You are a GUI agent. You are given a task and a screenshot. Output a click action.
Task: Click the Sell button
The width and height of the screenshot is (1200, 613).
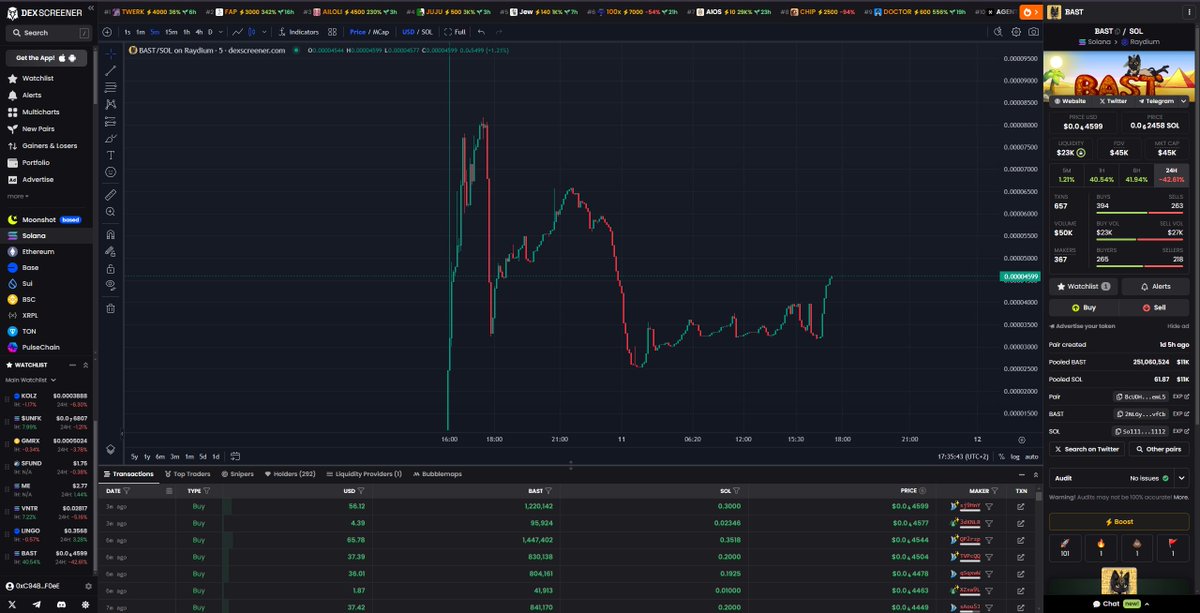coord(1156,308)
